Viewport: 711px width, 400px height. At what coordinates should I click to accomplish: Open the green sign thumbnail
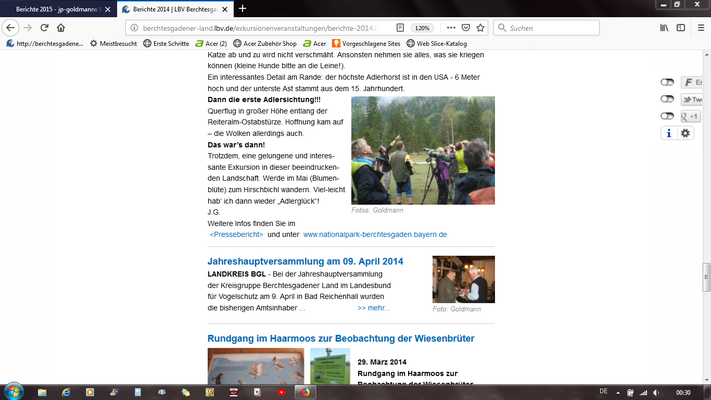pos(330,366)
